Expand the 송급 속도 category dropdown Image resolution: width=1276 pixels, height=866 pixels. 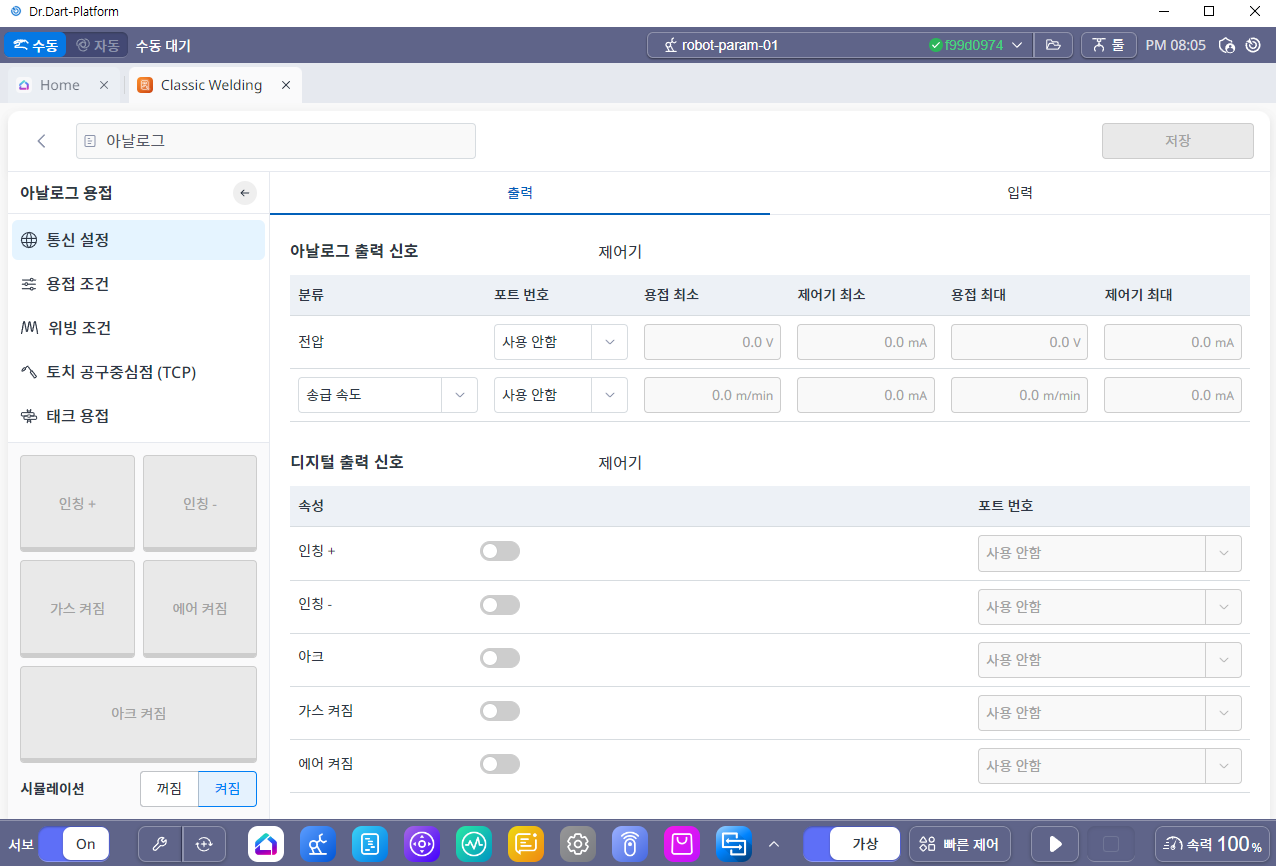pyautogui.click(x=385, y=395)
